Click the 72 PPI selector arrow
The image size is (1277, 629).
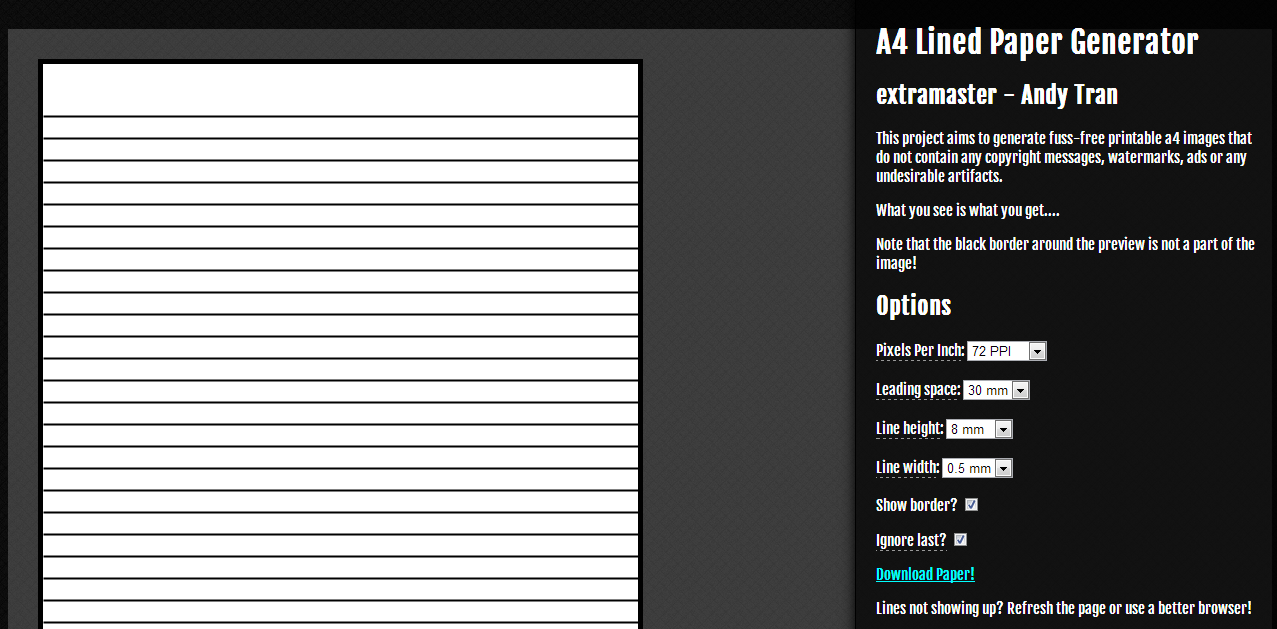[1038, 351]
